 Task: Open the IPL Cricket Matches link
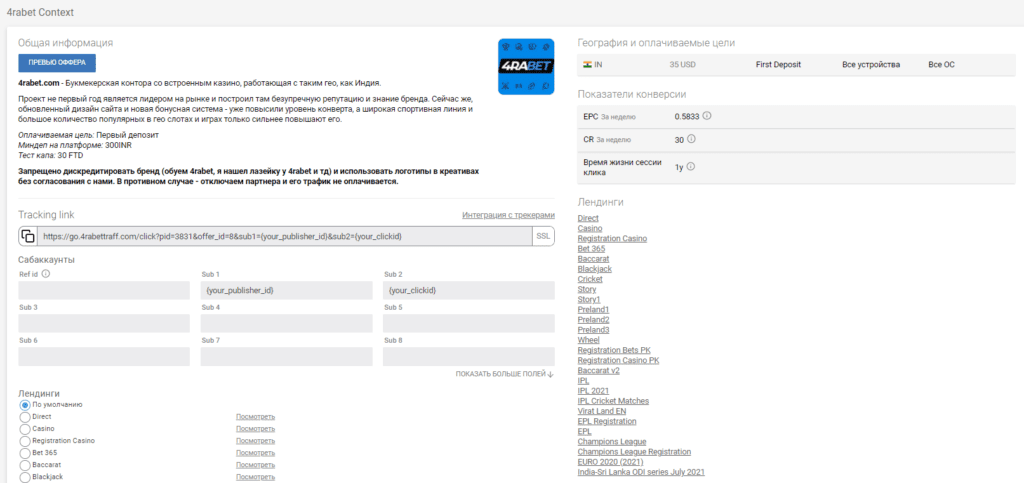point(614,401)
